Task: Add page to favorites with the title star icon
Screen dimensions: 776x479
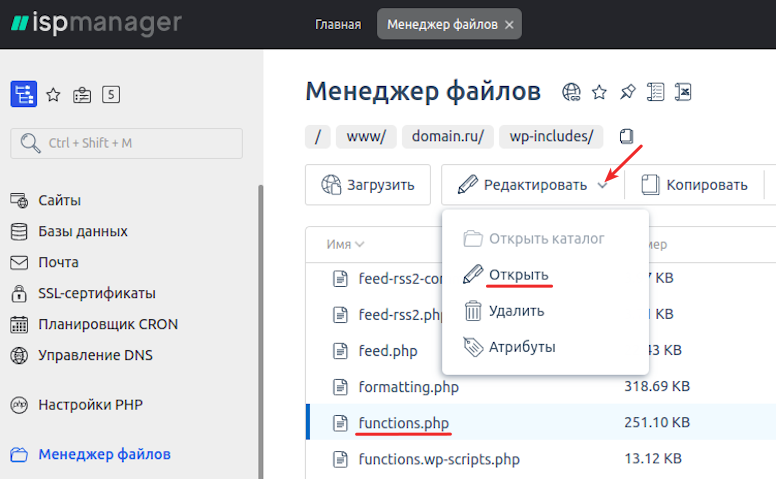Action: 599,92
